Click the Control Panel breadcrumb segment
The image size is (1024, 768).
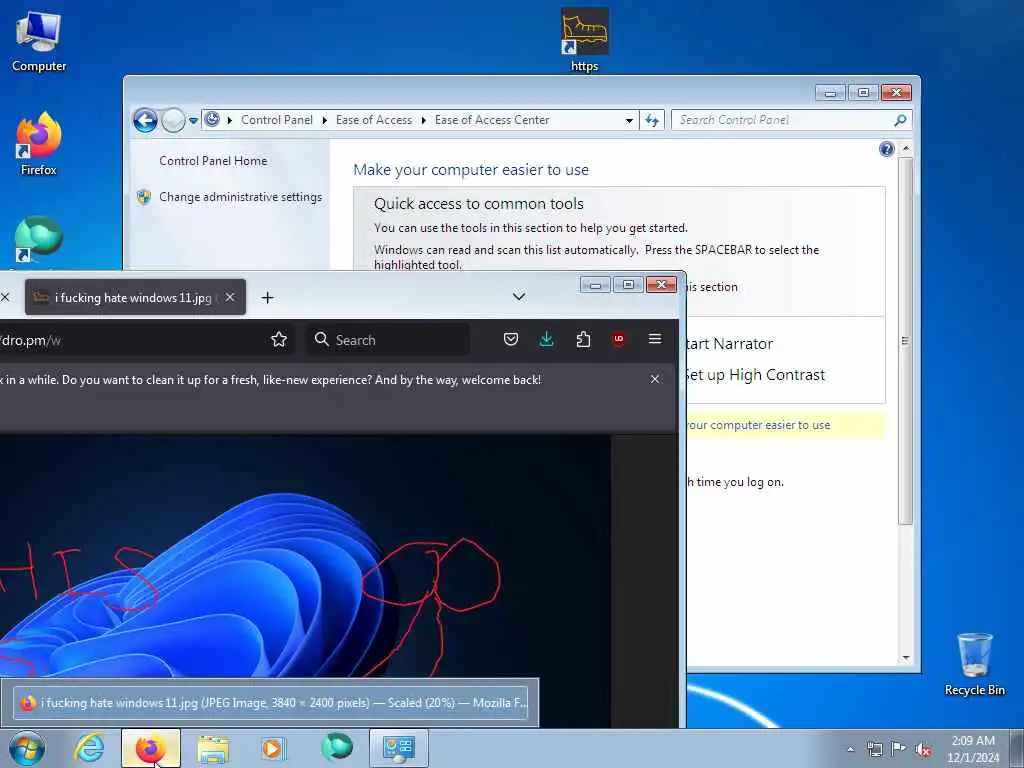tap(276, 120)
